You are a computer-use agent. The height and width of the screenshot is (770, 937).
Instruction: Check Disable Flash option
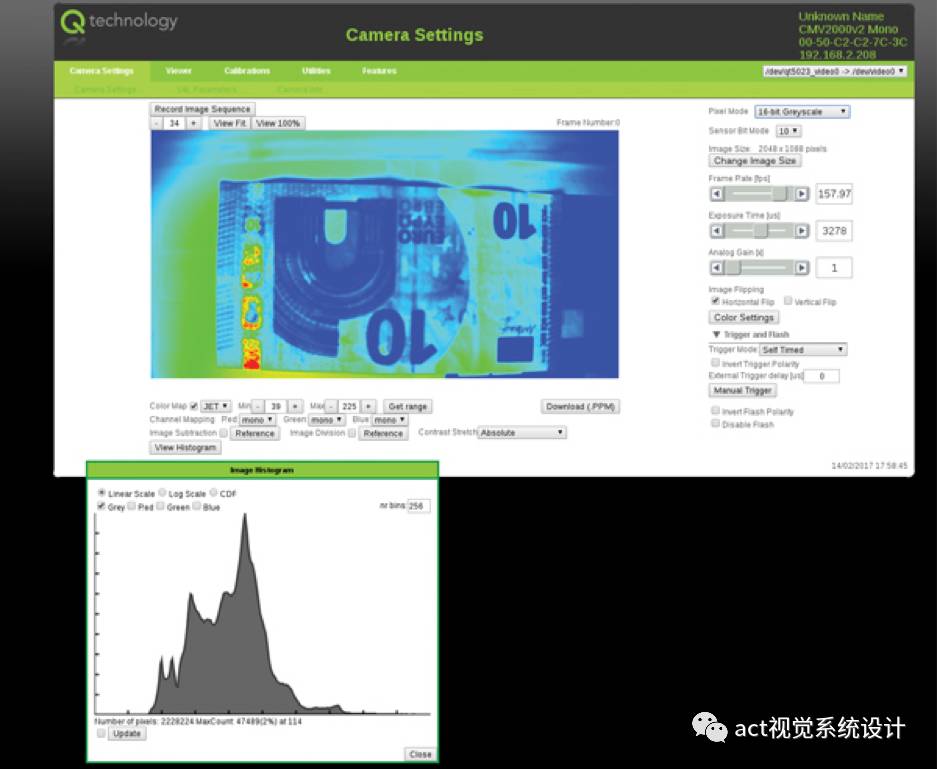pos(715,424)
